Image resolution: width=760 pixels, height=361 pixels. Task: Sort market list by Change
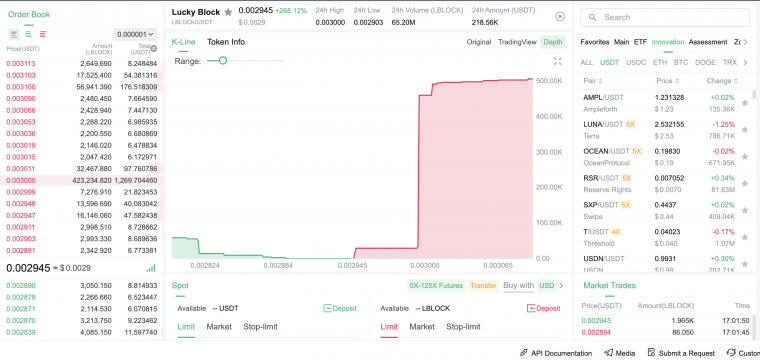722,81
